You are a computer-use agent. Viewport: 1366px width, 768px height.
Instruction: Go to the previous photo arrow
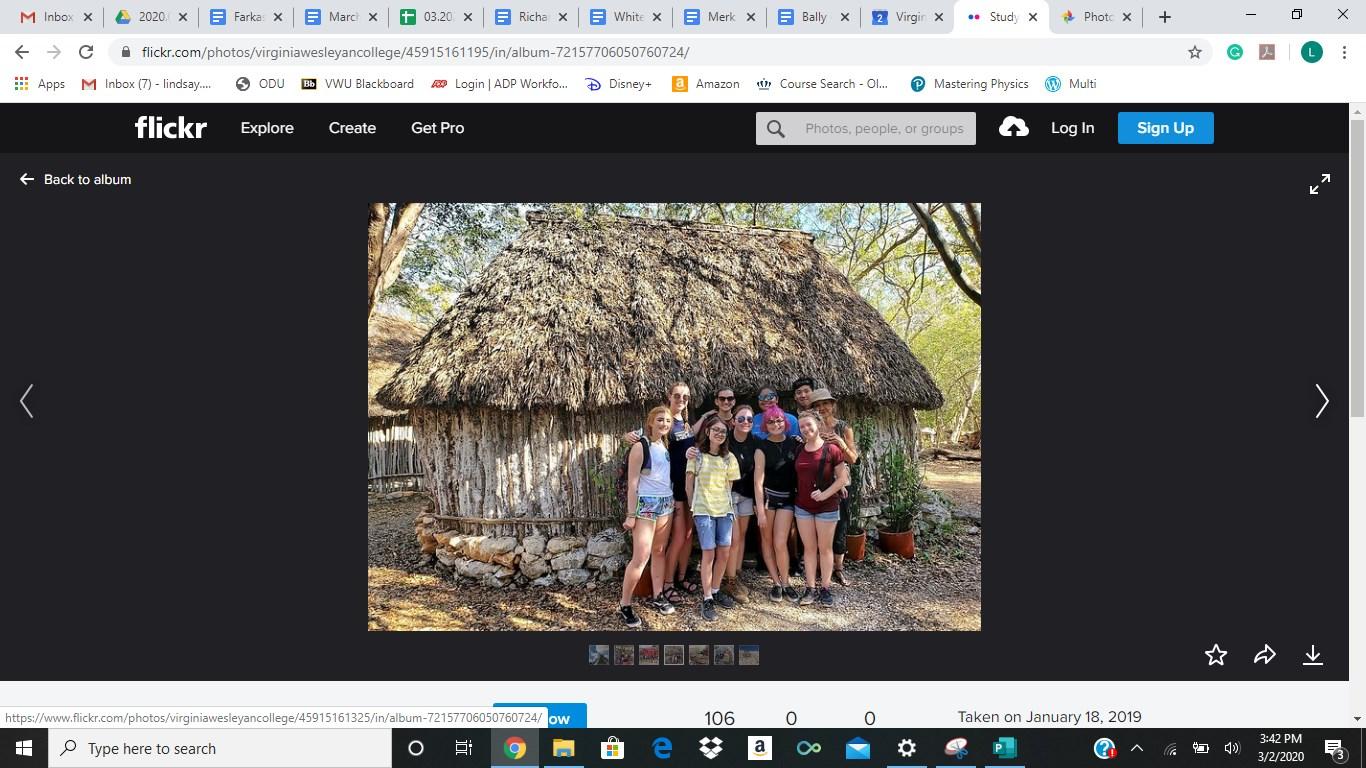(27, 401)
